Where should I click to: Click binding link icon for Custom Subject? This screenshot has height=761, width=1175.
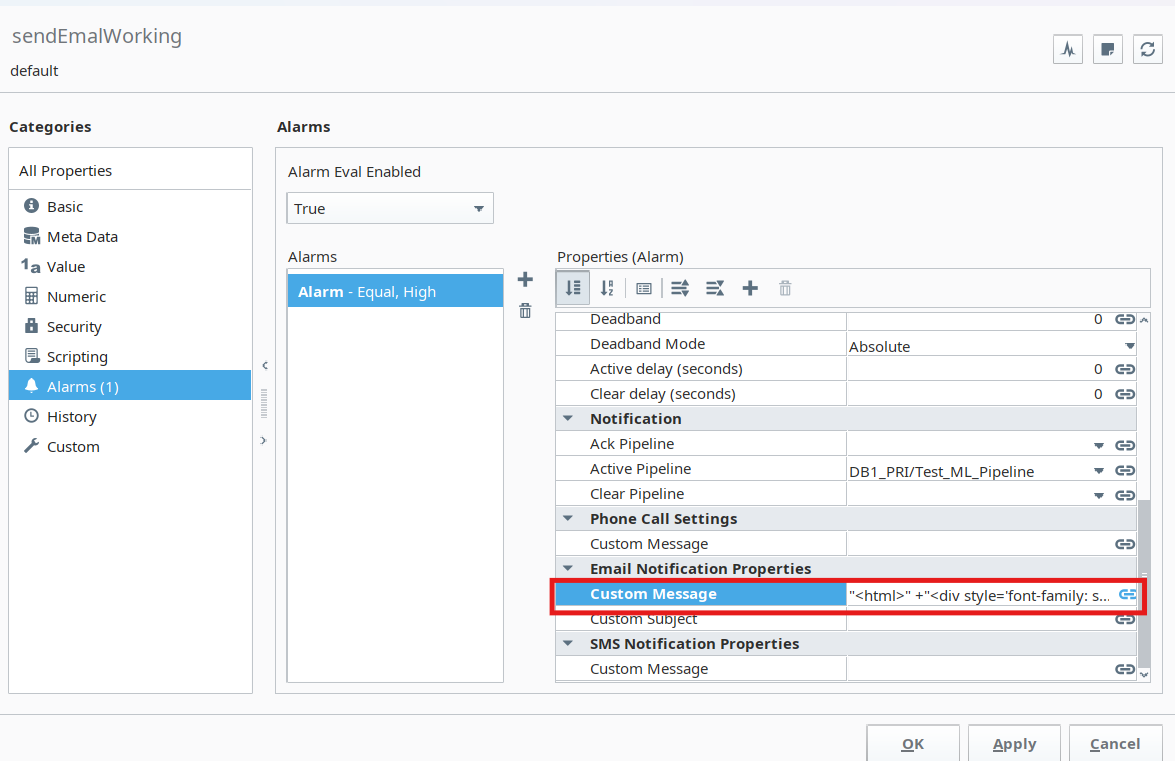[x=1125, y=619]
